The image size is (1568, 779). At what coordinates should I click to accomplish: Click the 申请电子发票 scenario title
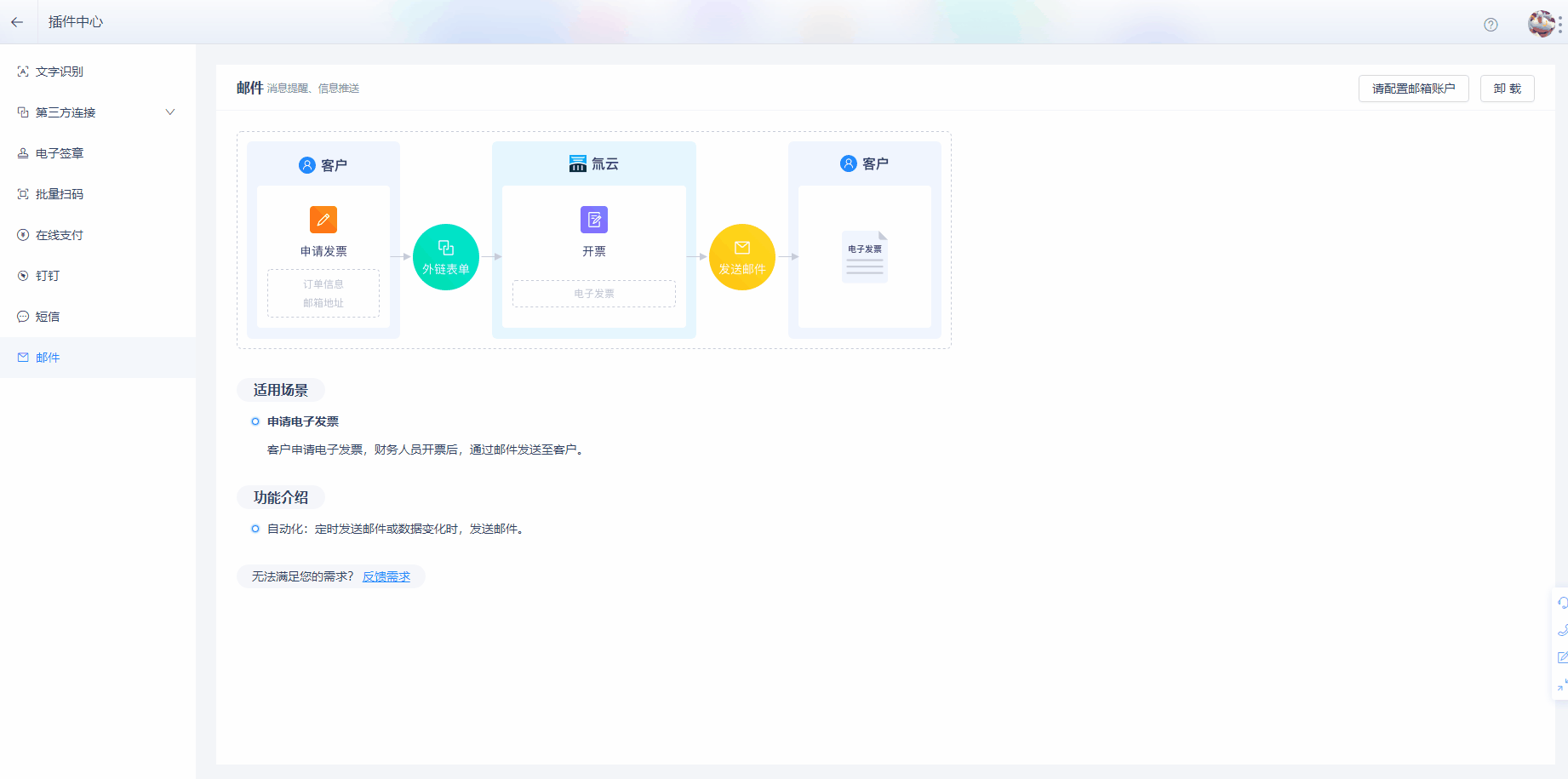[x=303, y=421]
